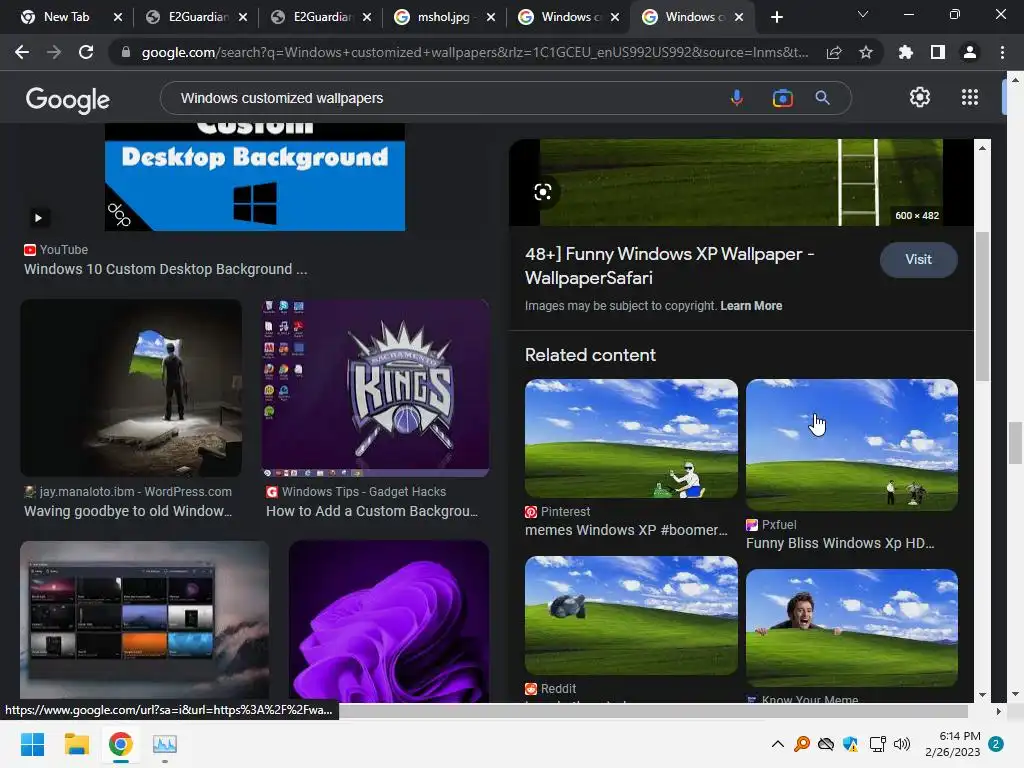Click the address bar URL
The height and width of the screenshot is (768, 1024).
point(475,52)
